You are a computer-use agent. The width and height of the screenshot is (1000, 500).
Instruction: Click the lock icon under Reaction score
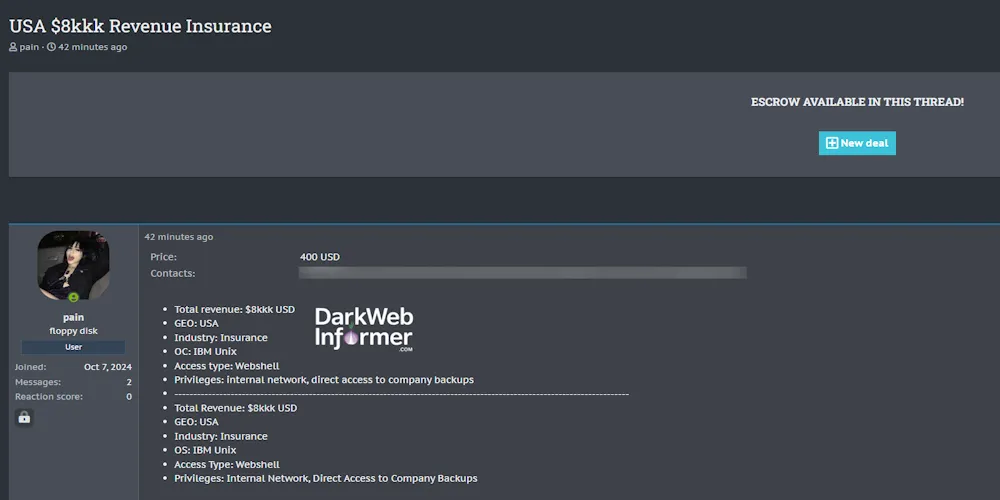(x=24, y=418)
